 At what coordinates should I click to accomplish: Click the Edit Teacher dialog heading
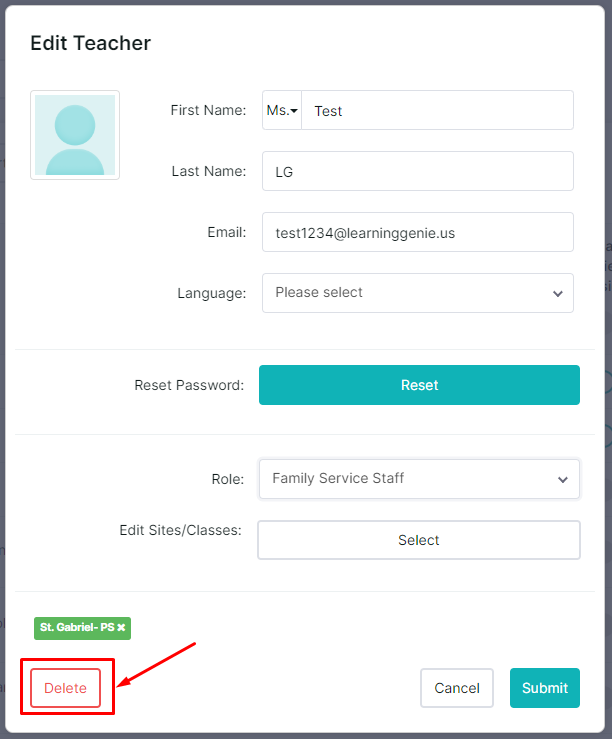pos(91,43)
